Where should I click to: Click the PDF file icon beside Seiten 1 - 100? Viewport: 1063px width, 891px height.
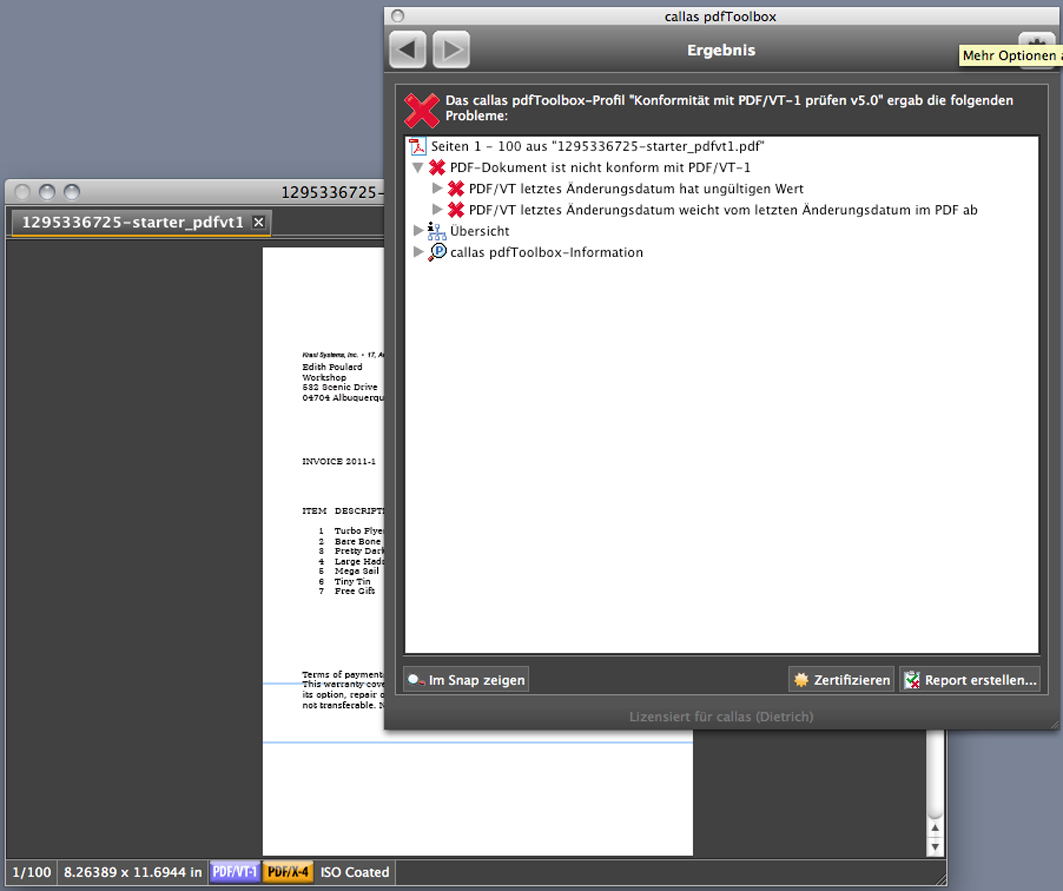pos(418,147)
